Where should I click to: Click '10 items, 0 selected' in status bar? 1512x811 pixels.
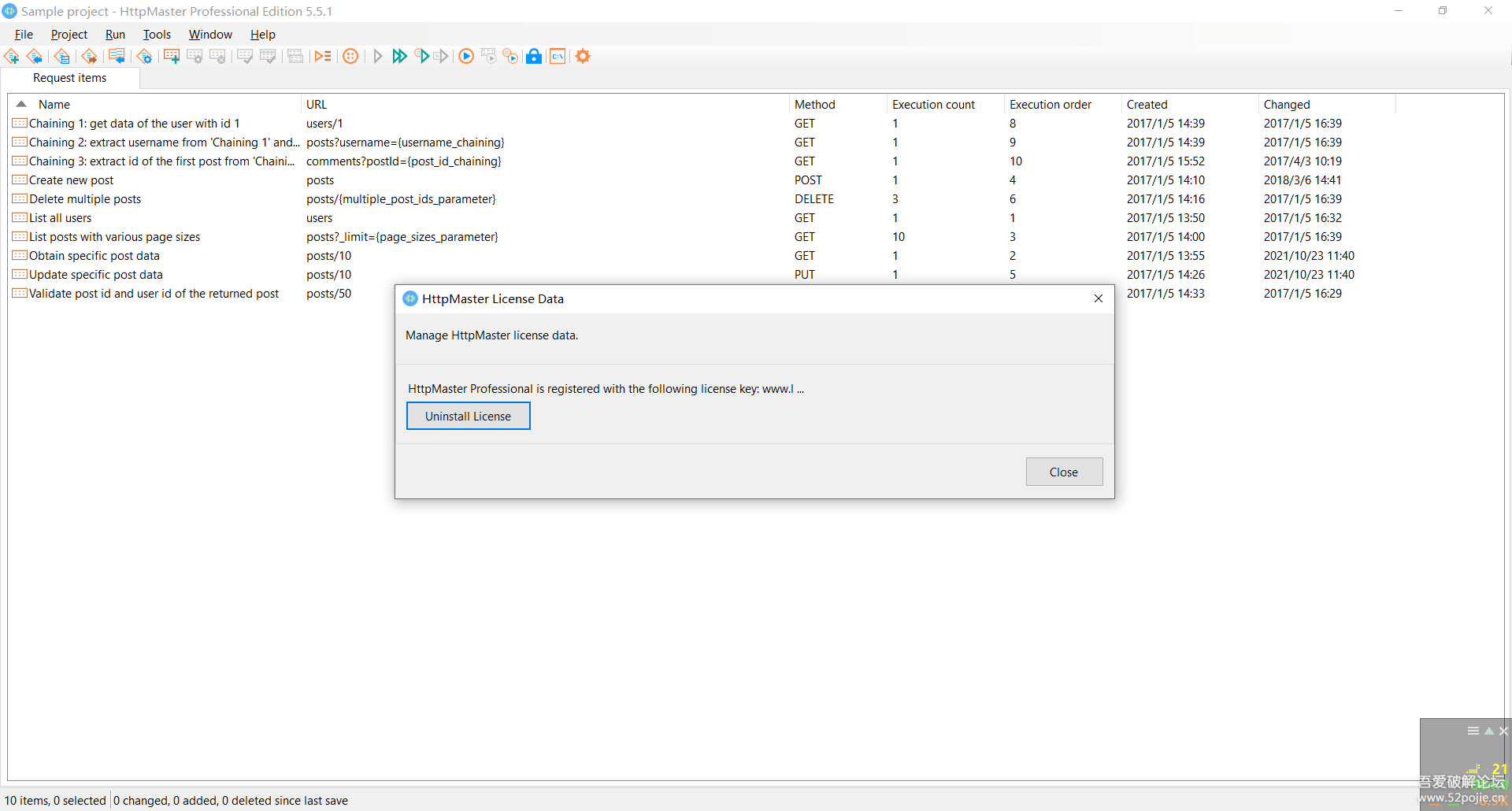pyautogui.click(x=55, y=801)
